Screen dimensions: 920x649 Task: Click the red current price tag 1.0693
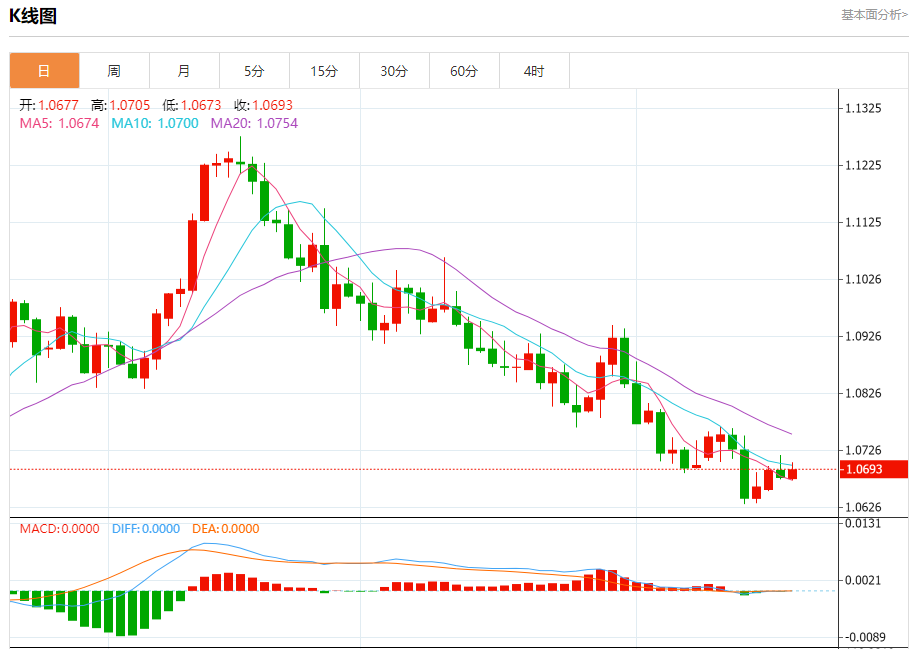tap(874, 469)
